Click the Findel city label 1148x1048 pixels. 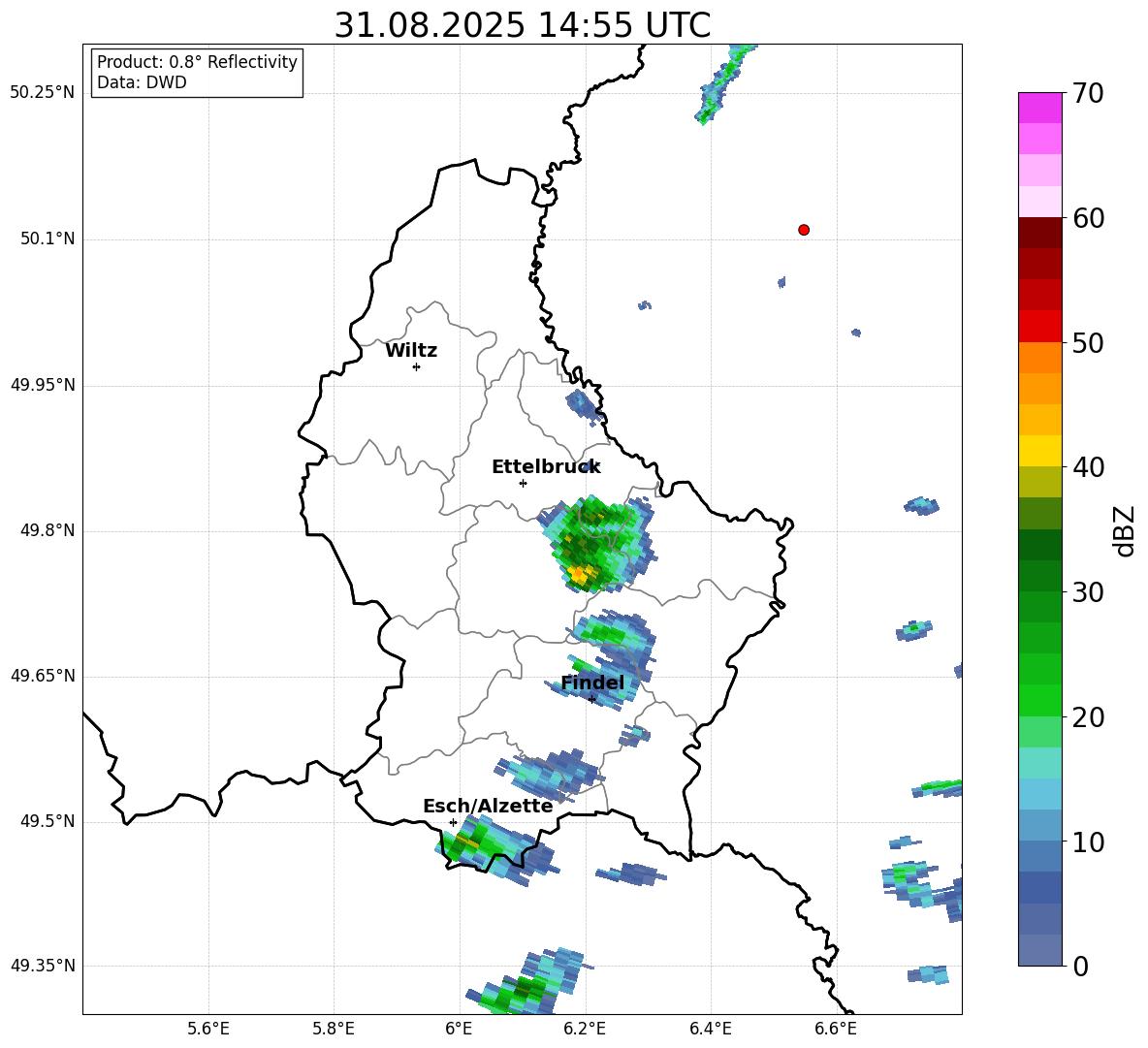tap(592, 683)
